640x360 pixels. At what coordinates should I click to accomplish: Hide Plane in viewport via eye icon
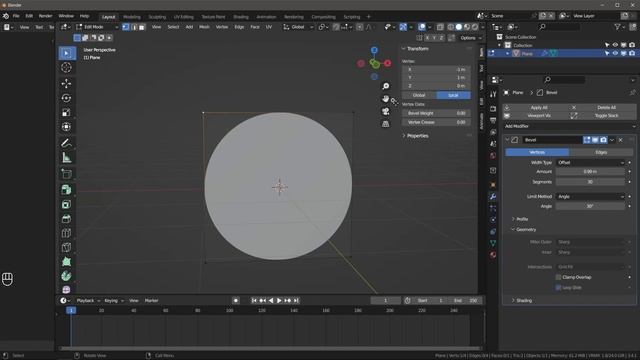pos(615,53)
